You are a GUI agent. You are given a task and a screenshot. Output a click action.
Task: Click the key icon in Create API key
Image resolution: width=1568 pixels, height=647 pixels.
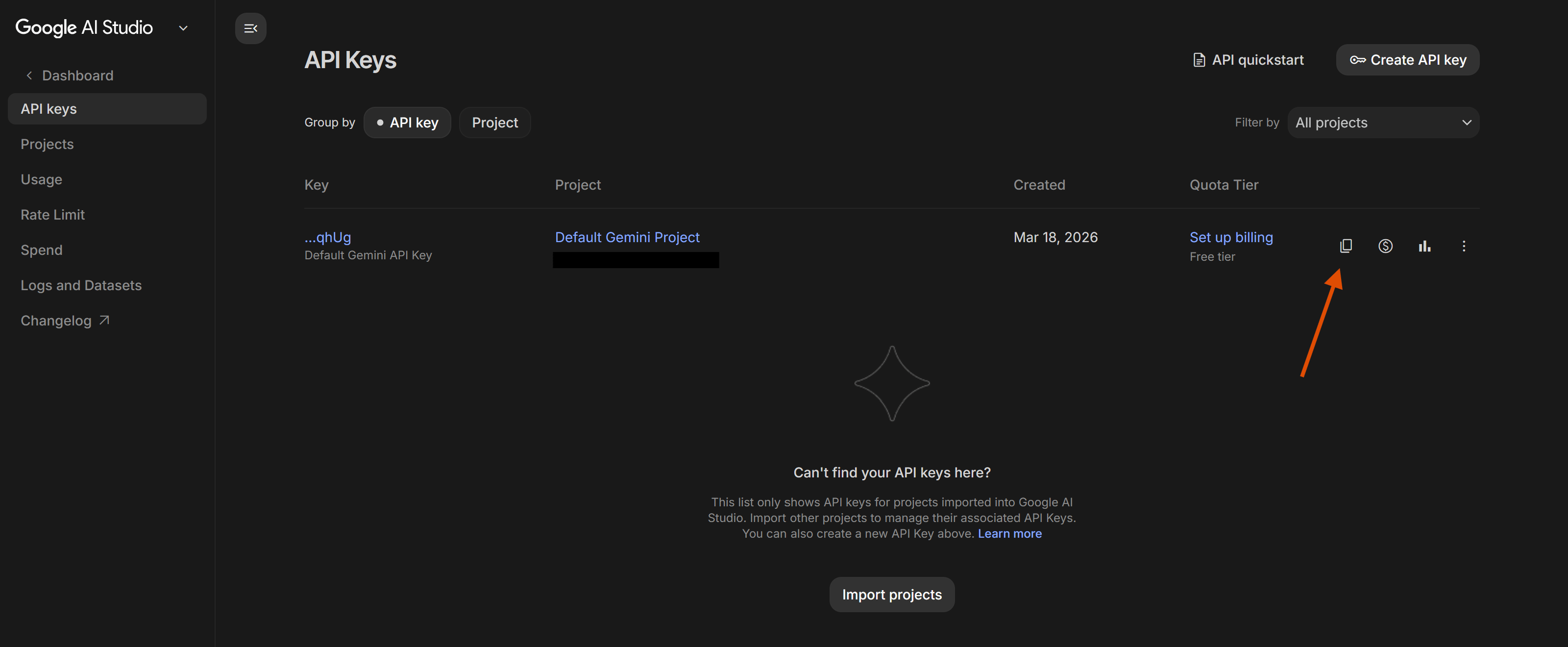point(1357,60)
